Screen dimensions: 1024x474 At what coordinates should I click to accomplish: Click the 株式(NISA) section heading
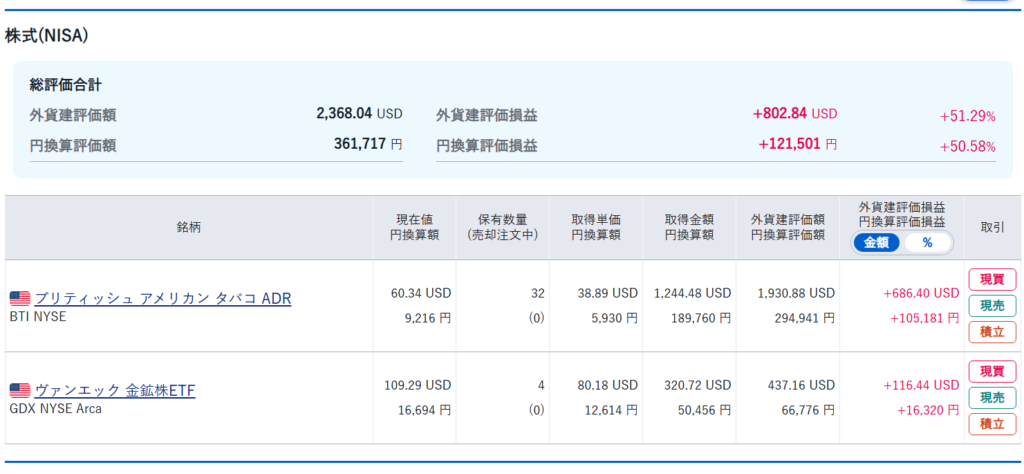(47, 36)
